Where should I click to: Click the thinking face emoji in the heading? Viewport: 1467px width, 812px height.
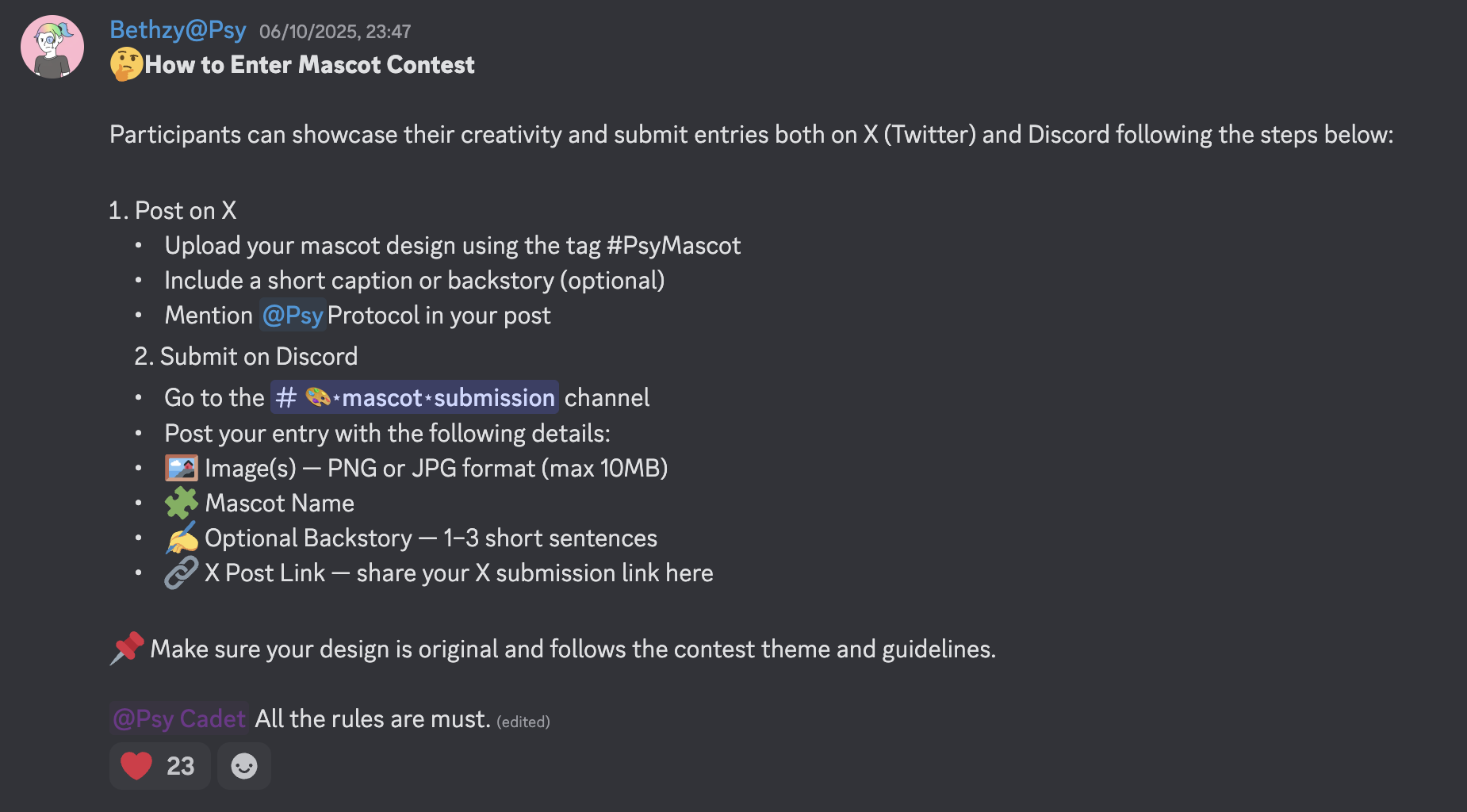pos(126,65)
